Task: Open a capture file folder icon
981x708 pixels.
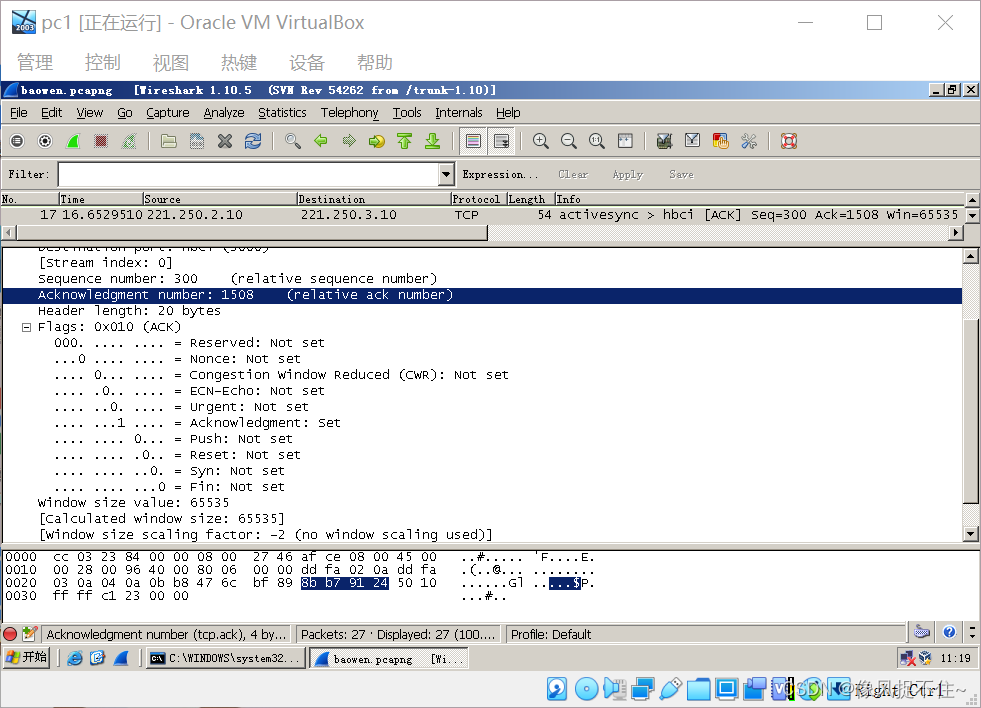Action: click(x=168, y=141)
